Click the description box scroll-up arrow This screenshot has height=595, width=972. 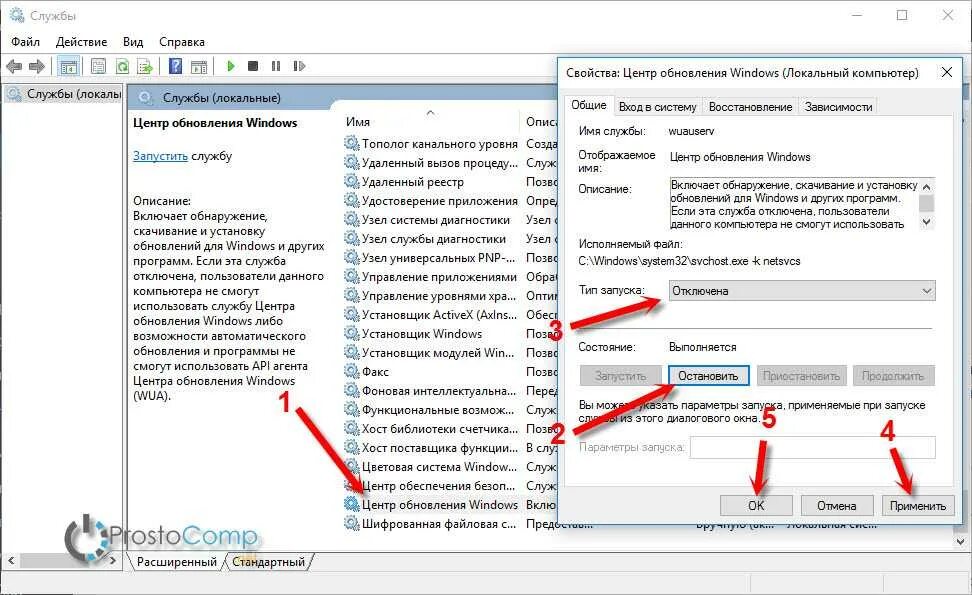tap(926, 187)
